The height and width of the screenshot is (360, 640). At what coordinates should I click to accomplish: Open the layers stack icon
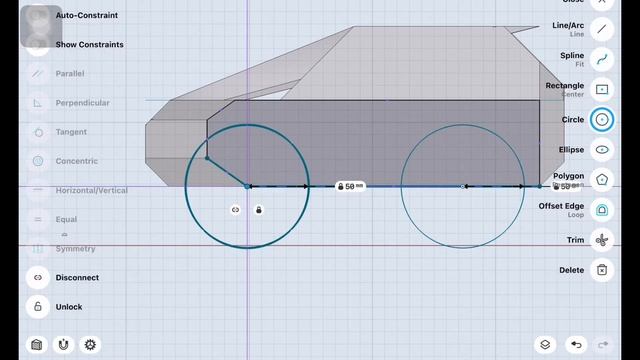(x=545, y=345)
